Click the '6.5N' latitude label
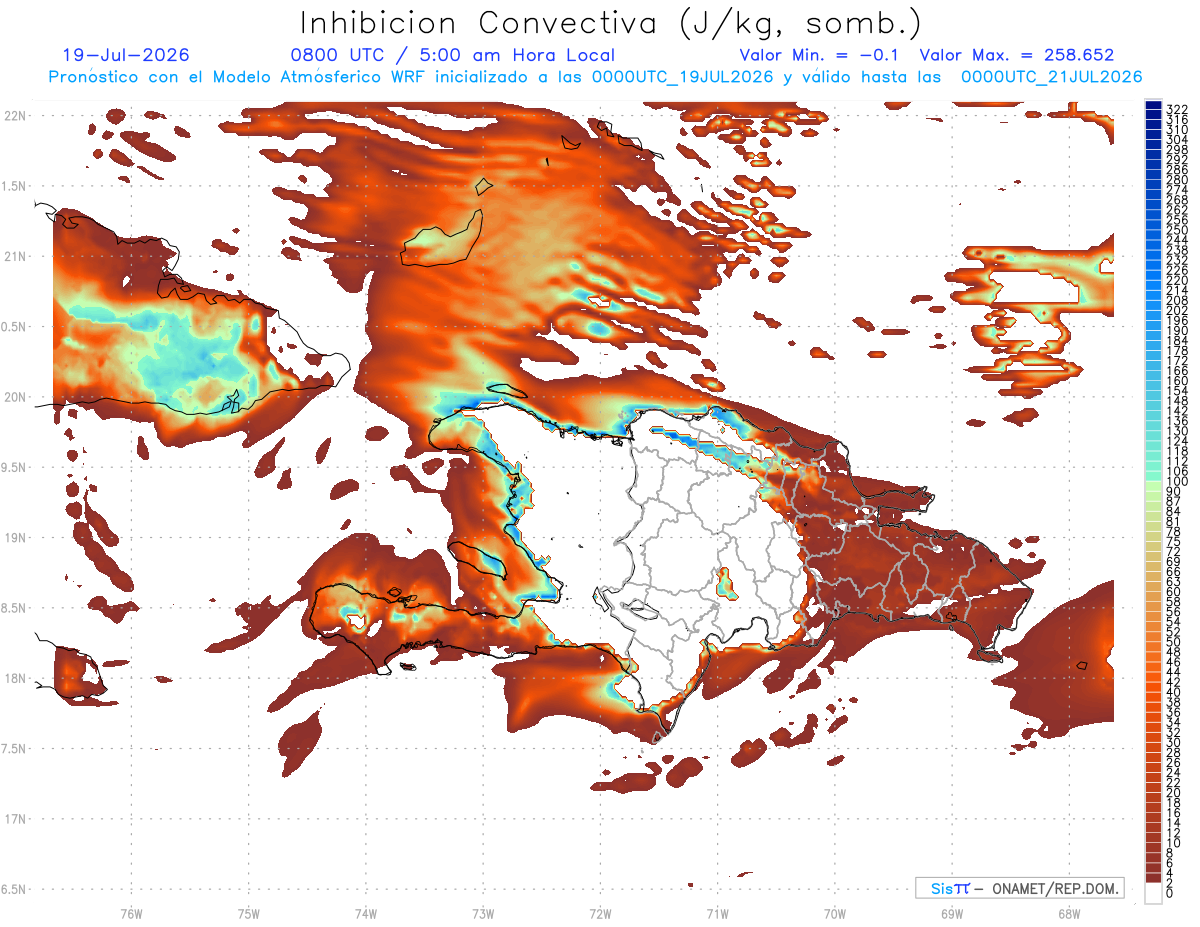The width and height of the screenshot is (1200, 927). [15, 889]
